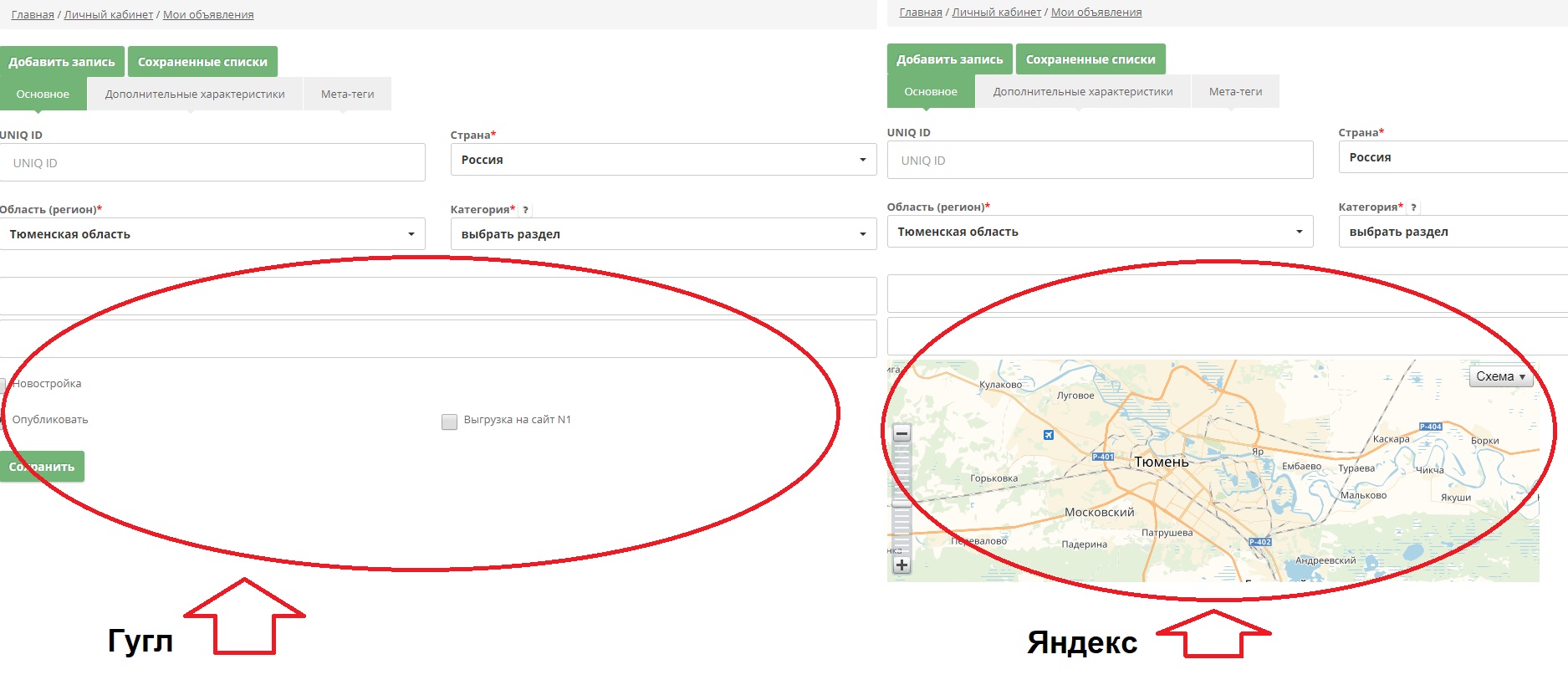Screen dimensions: 1568x685
Task: Click the Ембаево label on the map
Action: (1301, 467)
